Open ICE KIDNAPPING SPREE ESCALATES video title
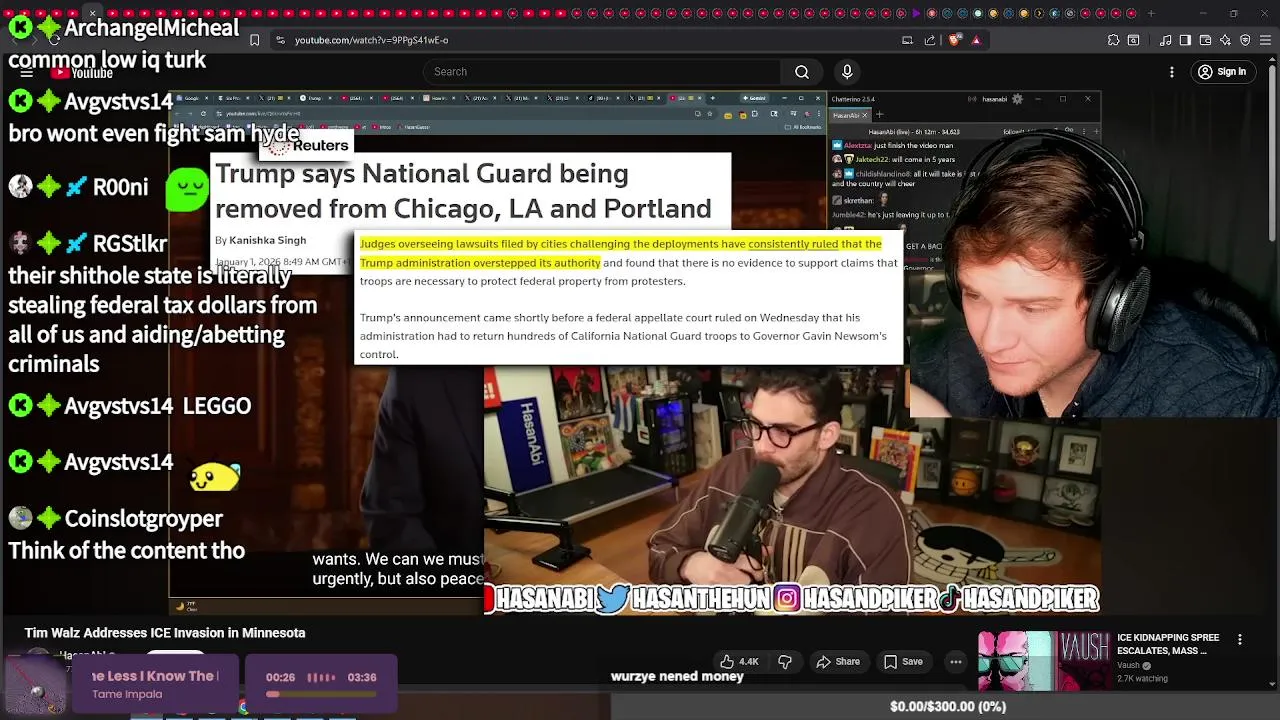Viewport: 1280px width, 720px height. [x=1168, y=644]
